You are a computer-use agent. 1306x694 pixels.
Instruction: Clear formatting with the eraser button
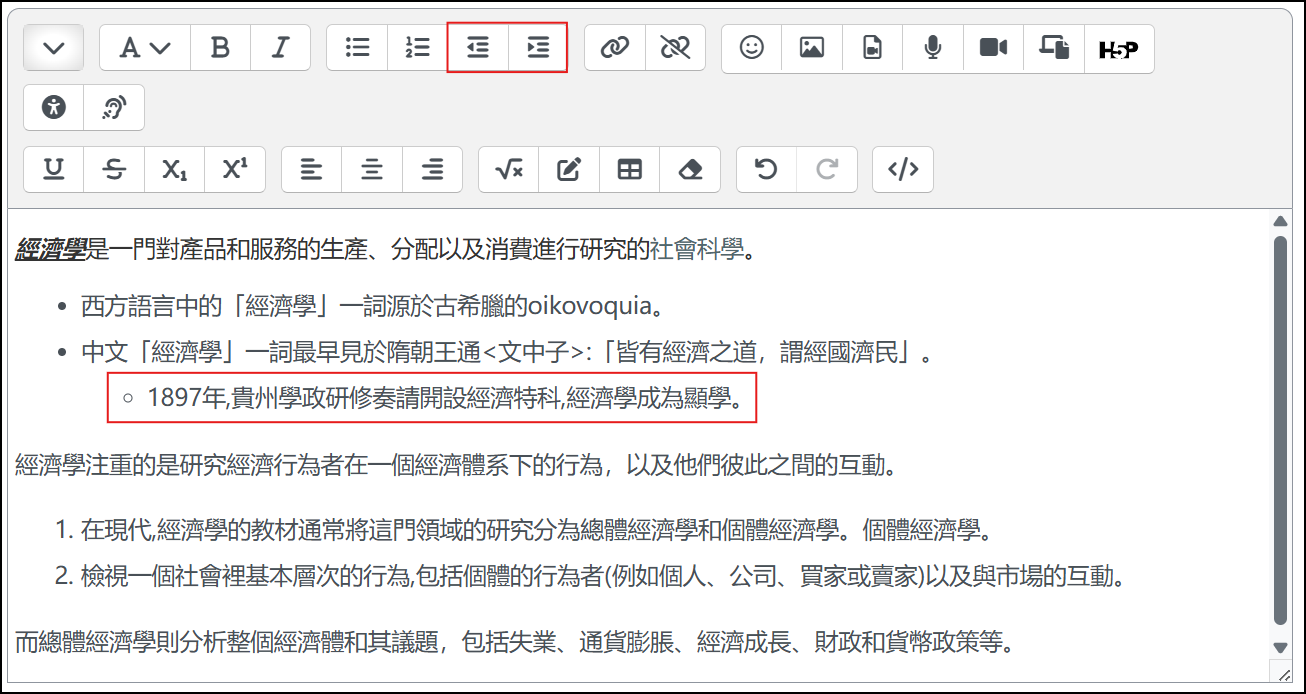click(x=690, y=169)
